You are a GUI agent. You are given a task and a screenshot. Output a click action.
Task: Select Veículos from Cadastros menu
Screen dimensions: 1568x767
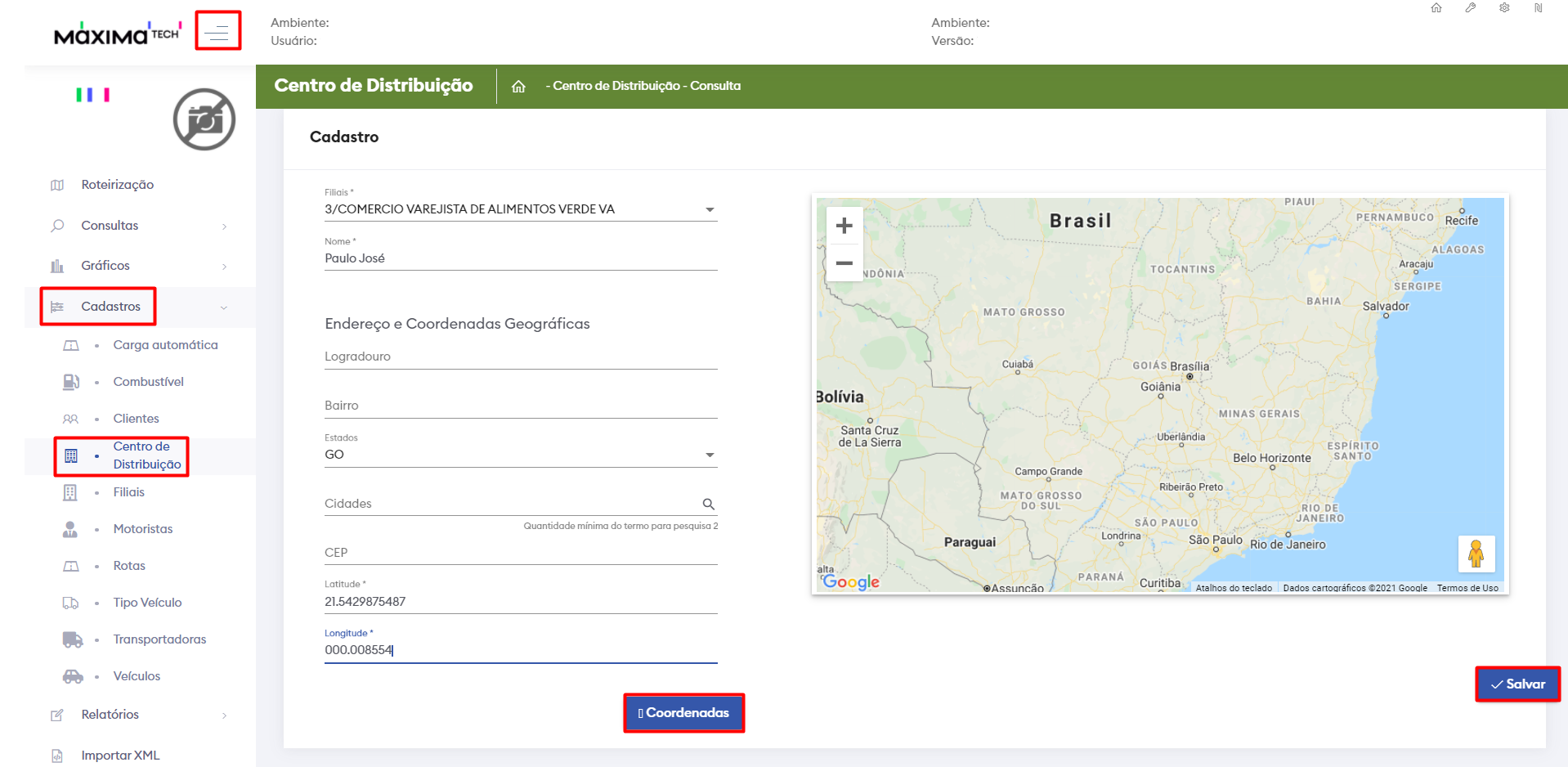coord(137,676)
